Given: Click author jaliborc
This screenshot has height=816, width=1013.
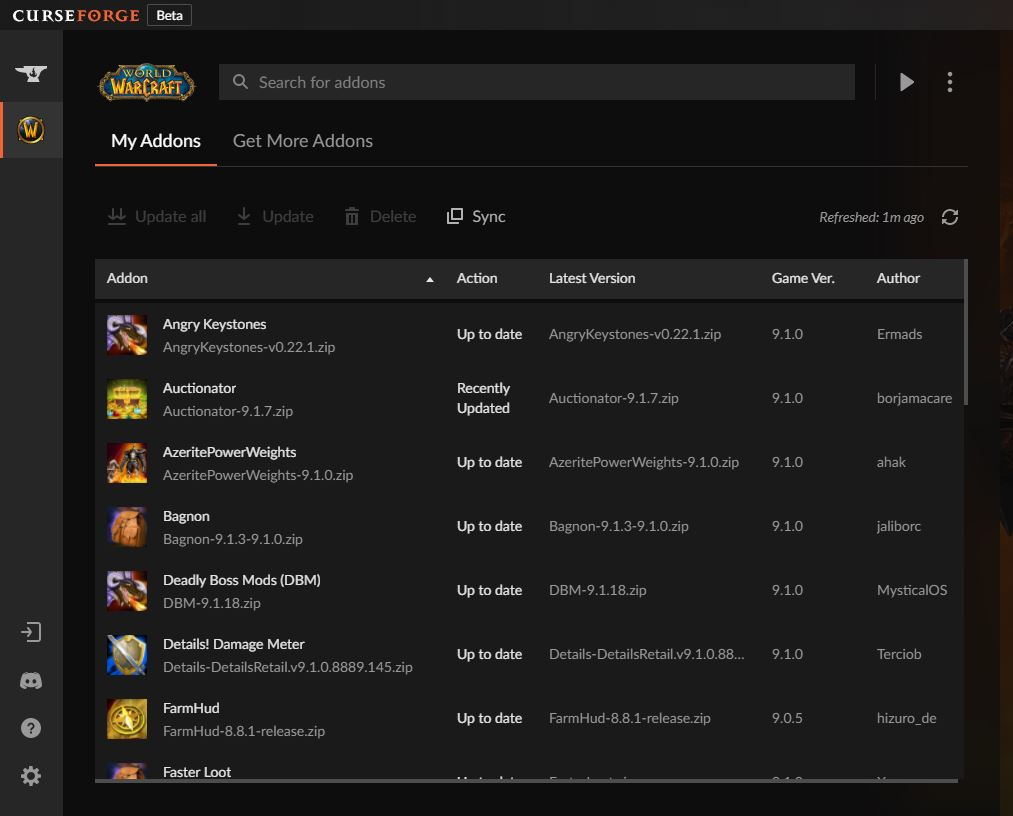Looking at the screenshot, I should 899,526.
